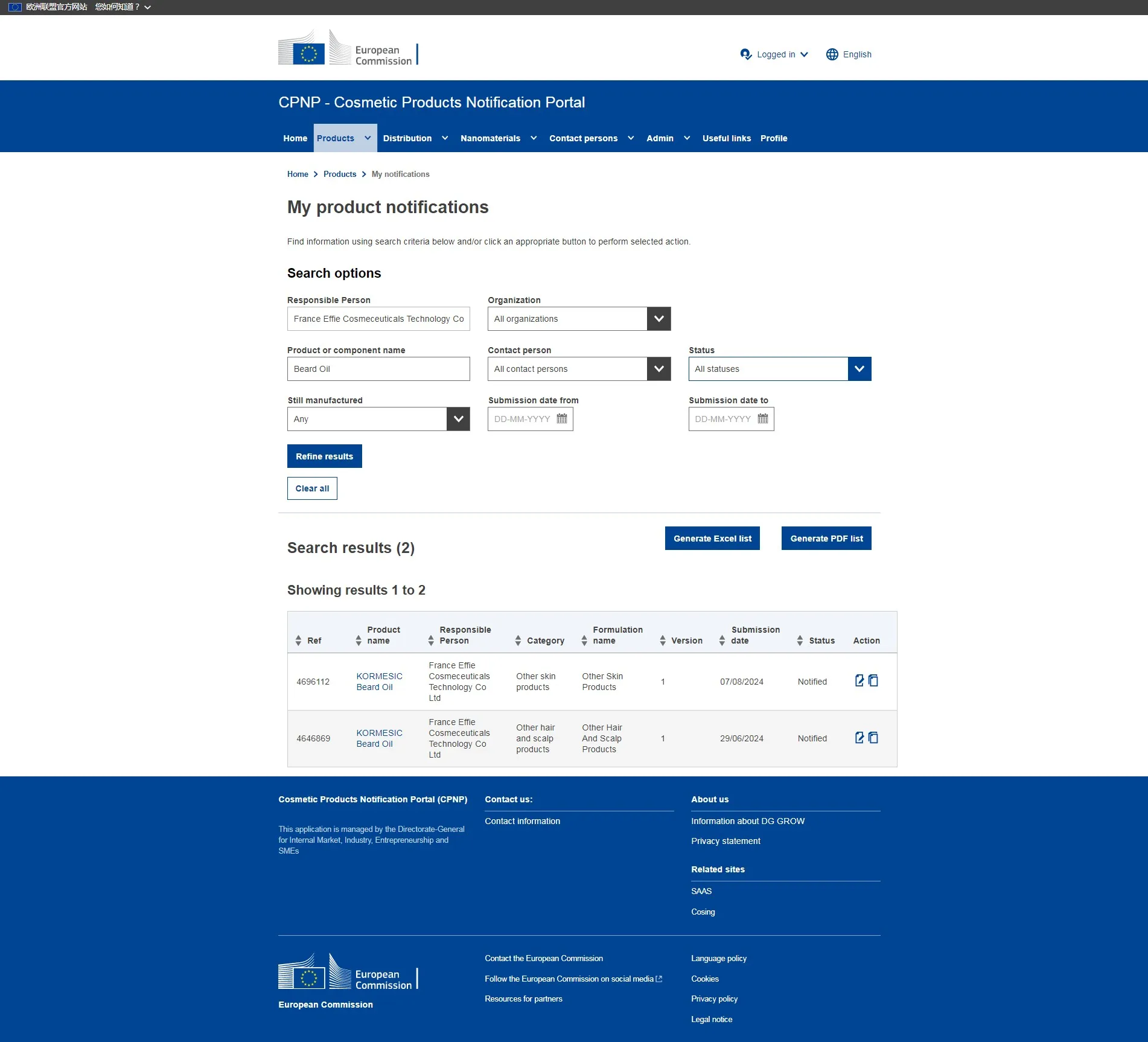1148x1042 pixels.
Task: Sort results by Version column
Action: pyautogui.click(x=663, y=641)
